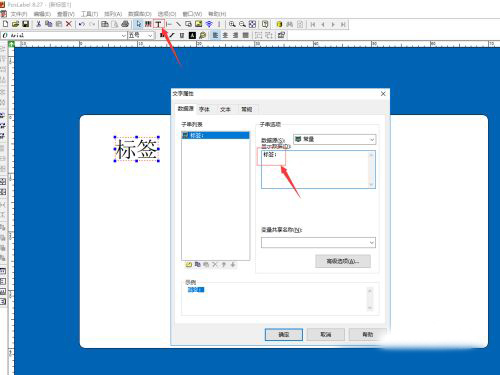The height and width of the screenshot is (375, 500).
Task: Click the 高级选项 button
Action: pyautogui.click(x=343, y=261)
